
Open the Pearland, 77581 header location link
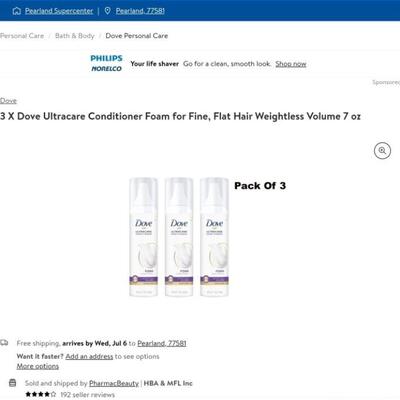coord(140,11)
